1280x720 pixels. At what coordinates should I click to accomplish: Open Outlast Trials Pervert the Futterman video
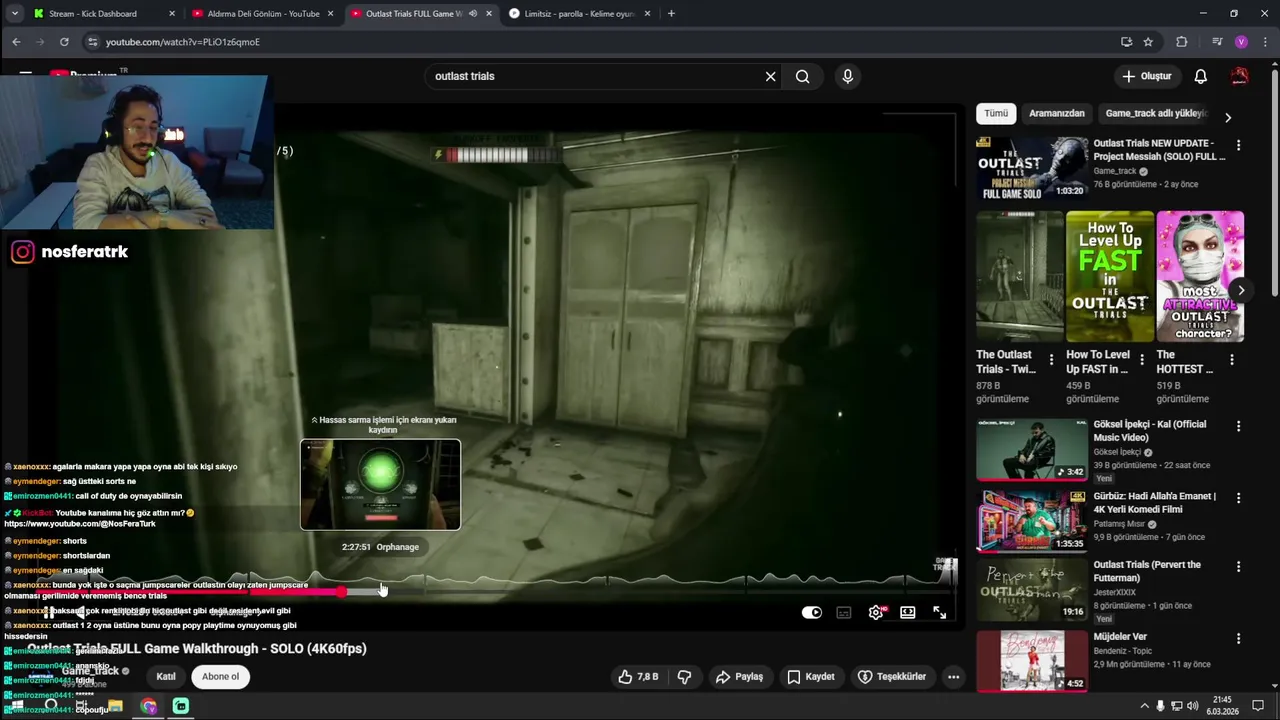click(1032, 590)
